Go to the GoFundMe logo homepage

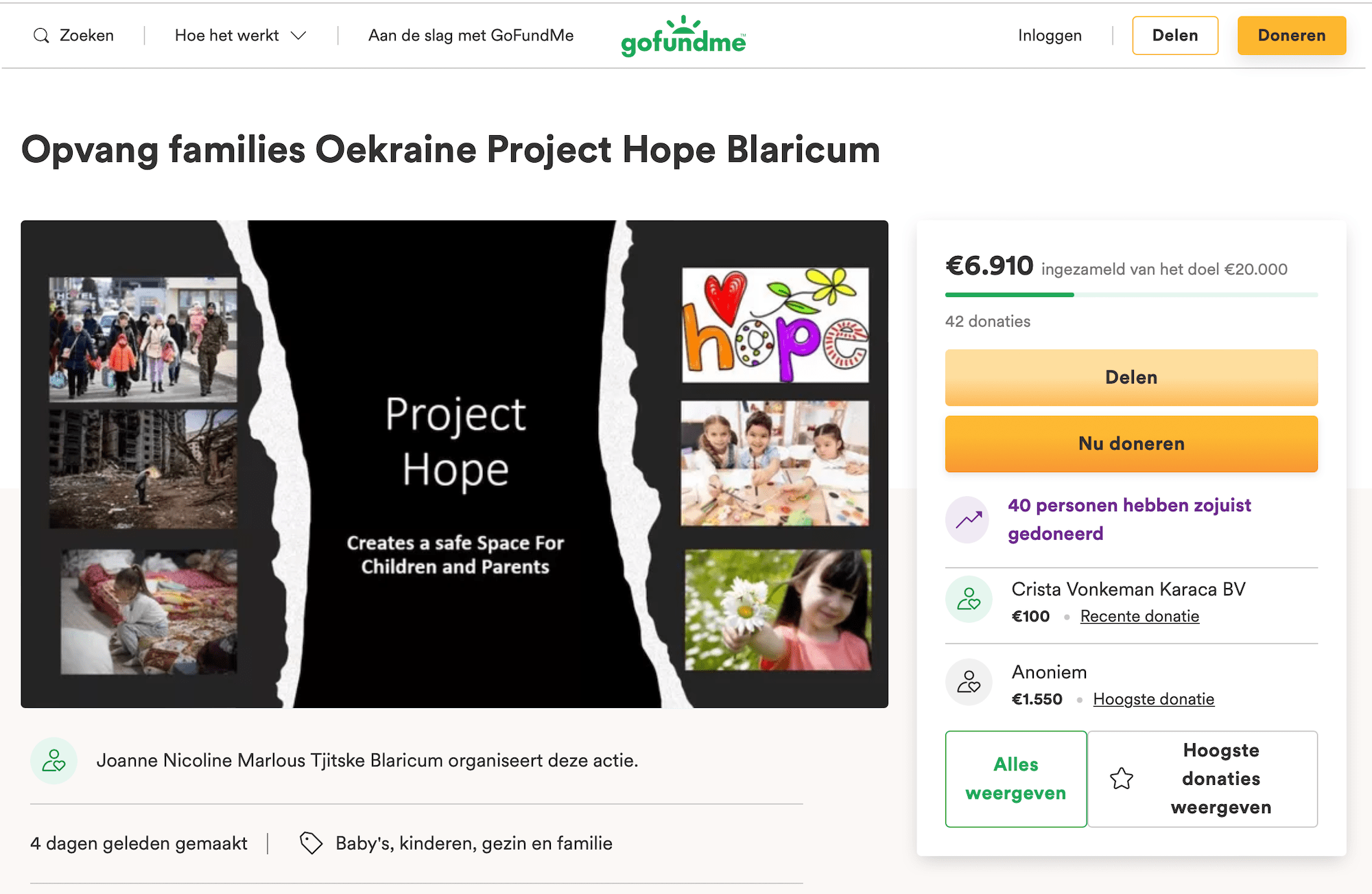(683, 36)
